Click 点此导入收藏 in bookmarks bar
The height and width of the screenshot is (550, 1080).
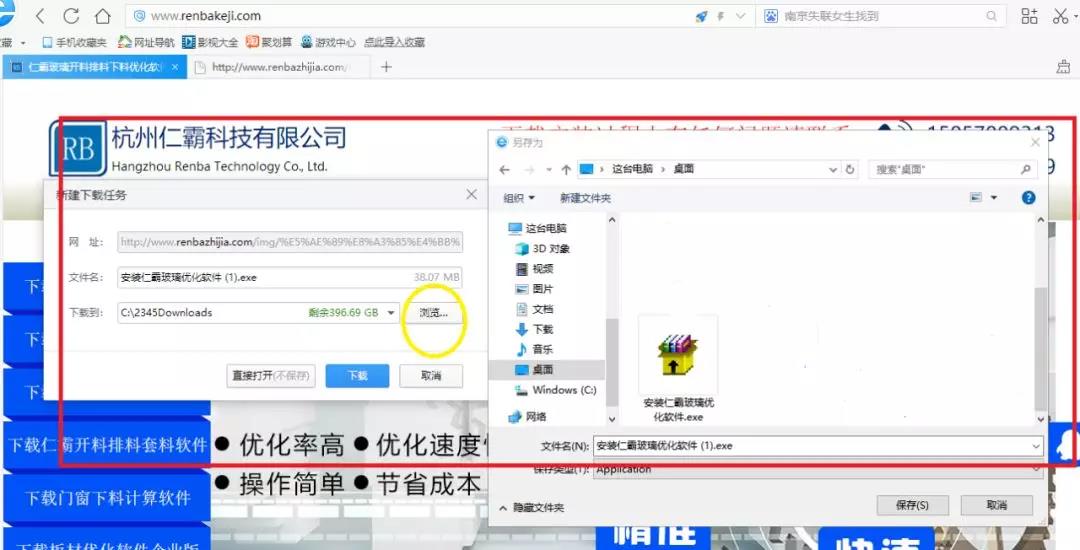point(394,42)
